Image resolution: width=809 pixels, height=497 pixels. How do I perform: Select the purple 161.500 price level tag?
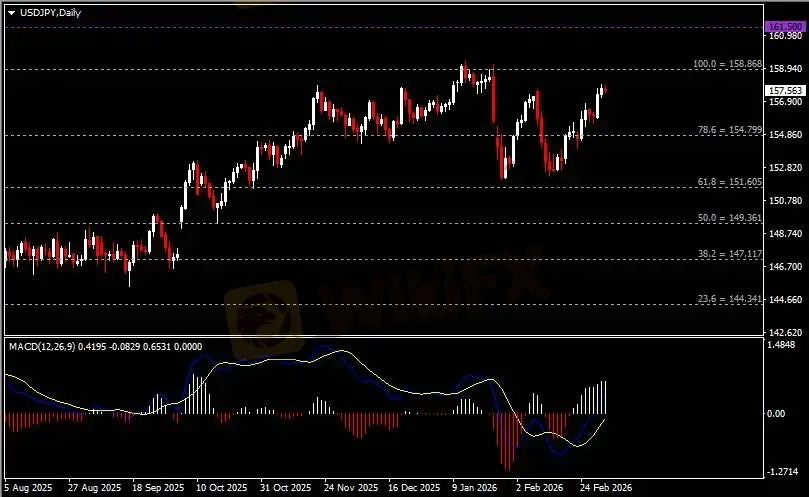(785, 25)
